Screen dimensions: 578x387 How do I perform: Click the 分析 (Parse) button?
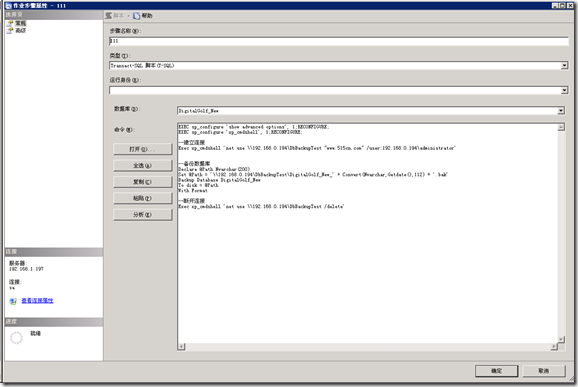pyautogui.click(x=143, y=215)
